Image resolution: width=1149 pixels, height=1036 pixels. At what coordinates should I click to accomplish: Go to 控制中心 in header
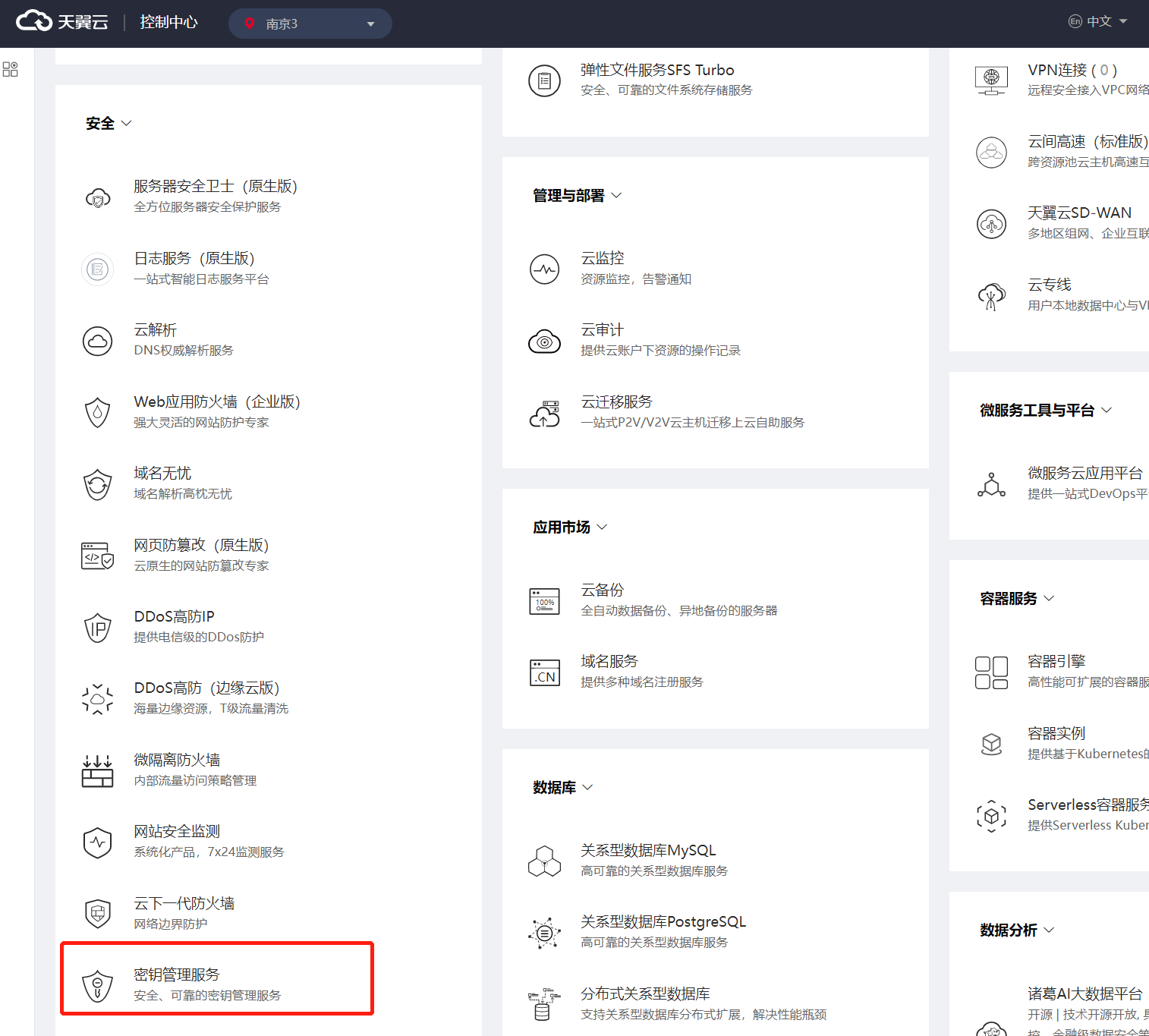[x=168, y=22]
